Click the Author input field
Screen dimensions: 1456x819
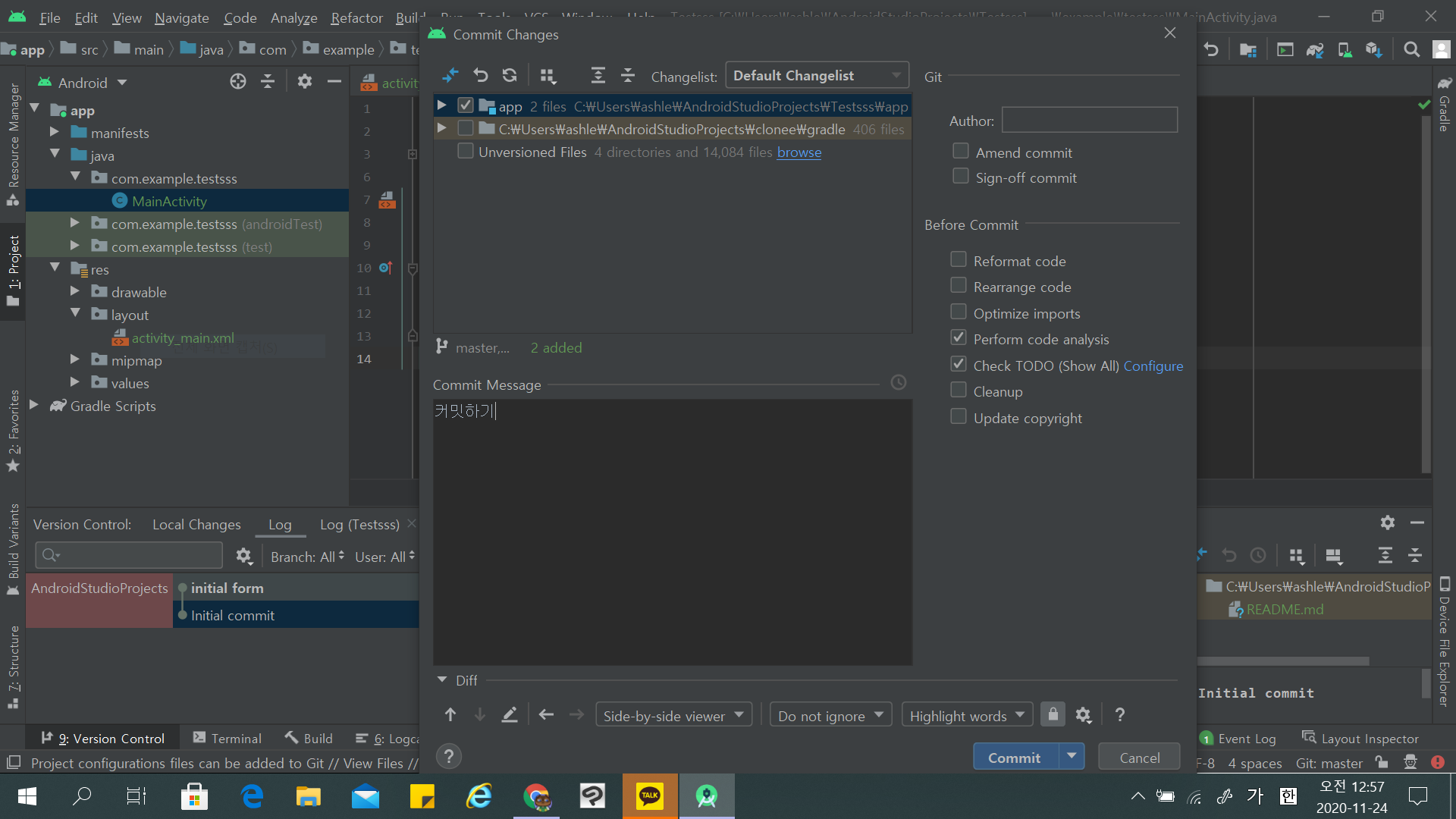pos(1089,120)
